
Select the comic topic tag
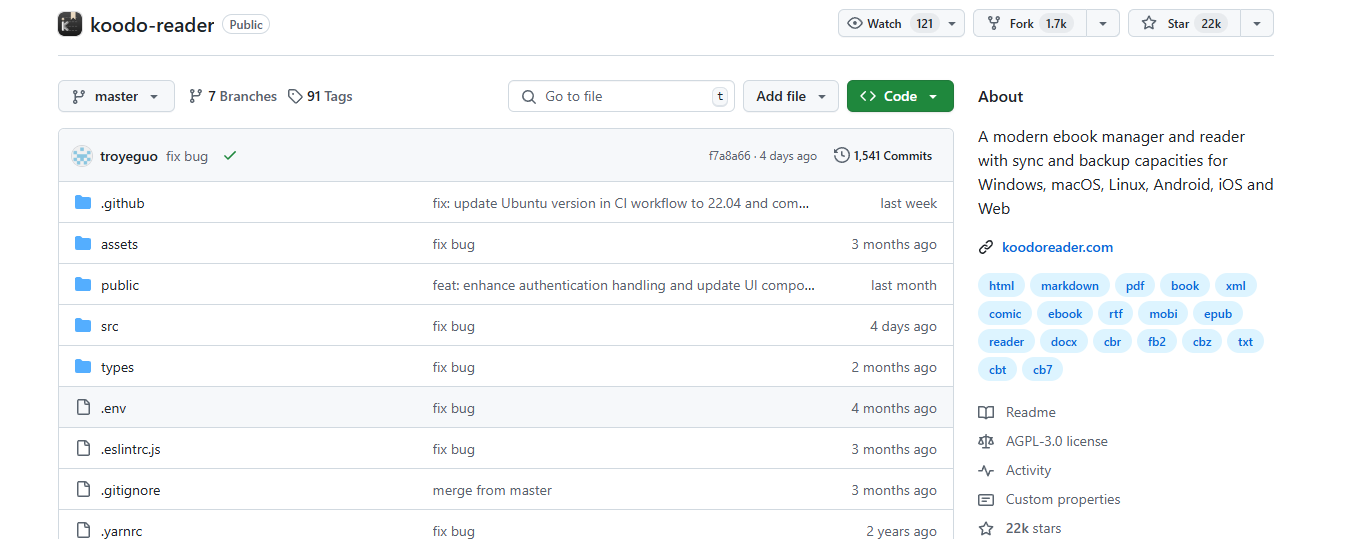click(x=1005, y=314)
